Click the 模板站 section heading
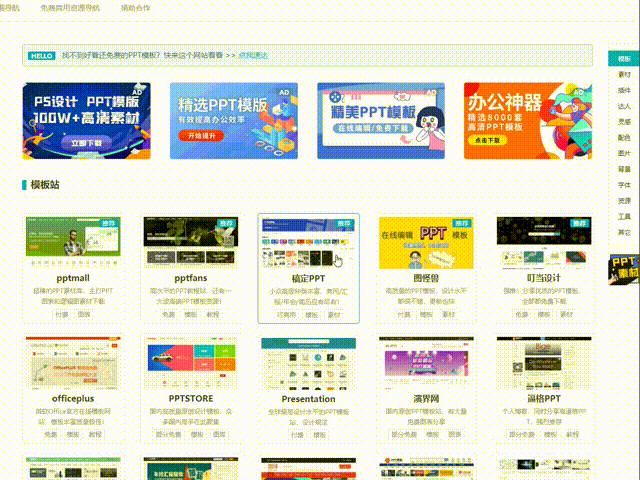The width and height of the screenshot is (640, 480). [45, 184]
